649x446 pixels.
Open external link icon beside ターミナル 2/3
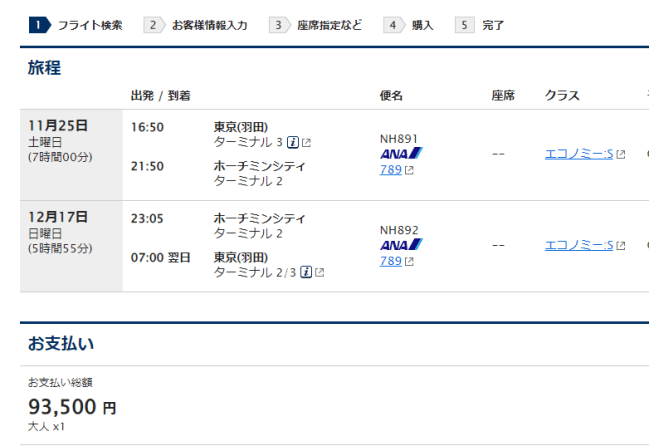[320, 273]
